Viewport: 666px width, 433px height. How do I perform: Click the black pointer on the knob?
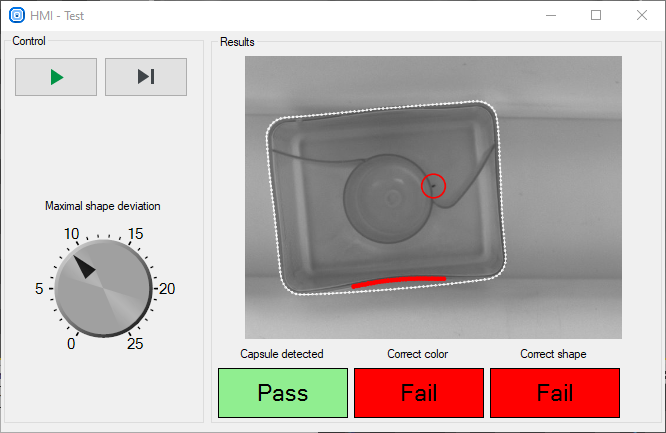84,265
